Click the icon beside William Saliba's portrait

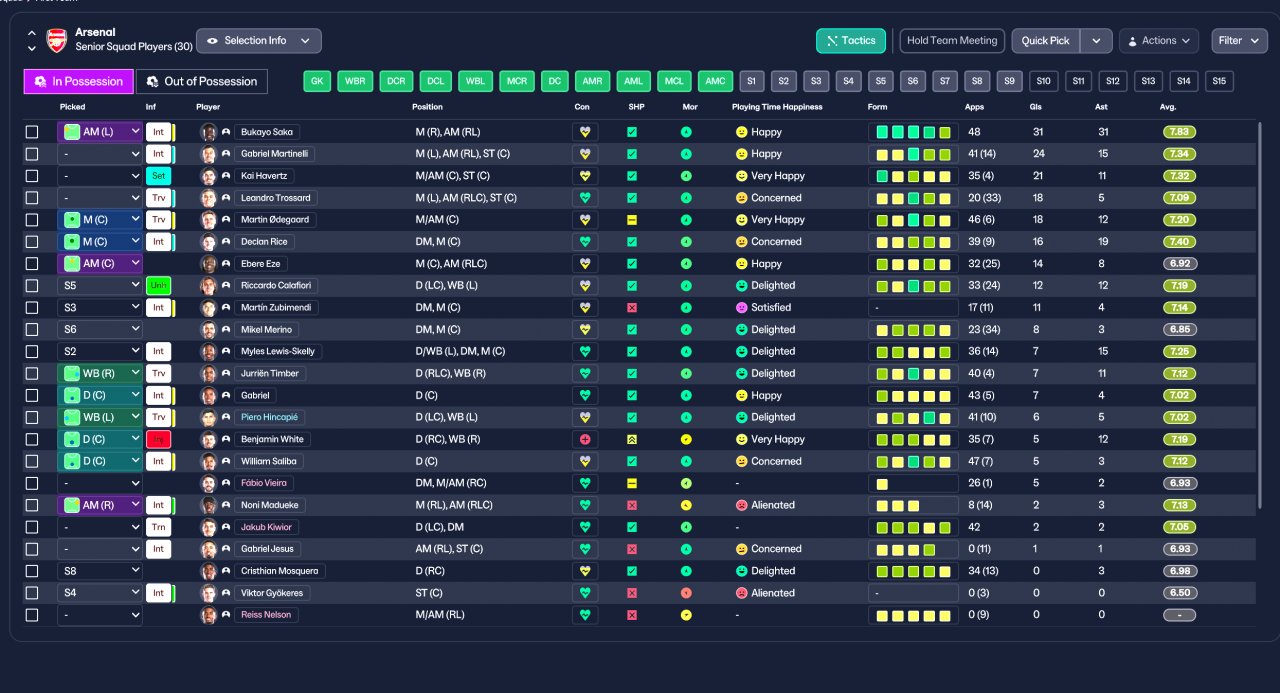point(226,462)
